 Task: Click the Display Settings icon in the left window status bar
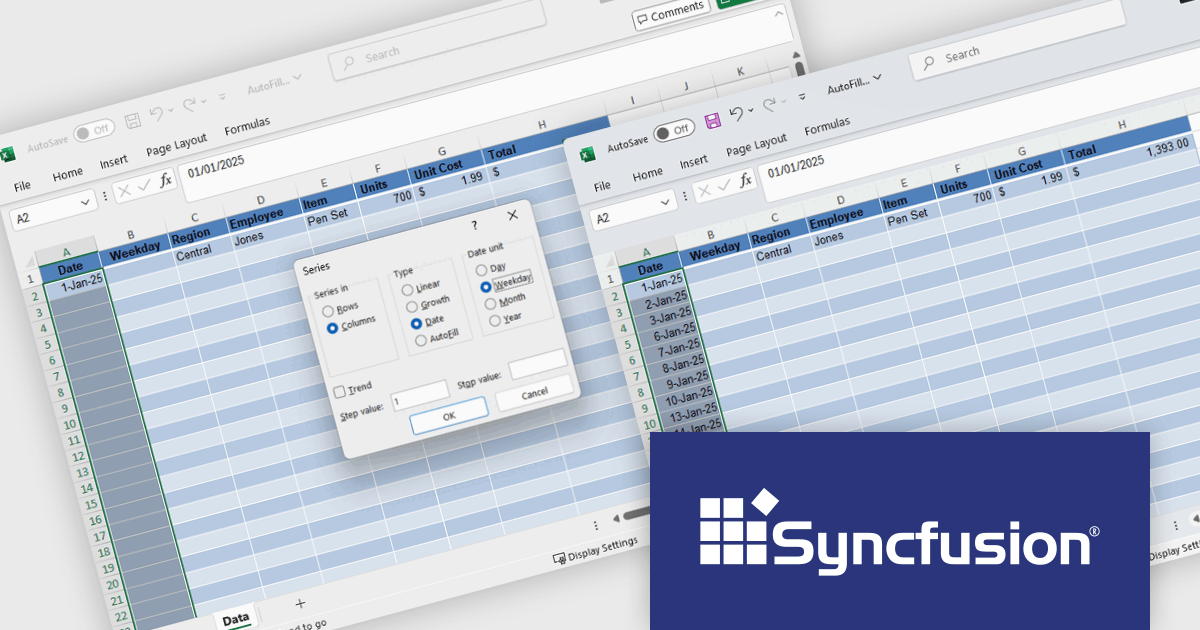pyautogui.click(x=560, y=558)
